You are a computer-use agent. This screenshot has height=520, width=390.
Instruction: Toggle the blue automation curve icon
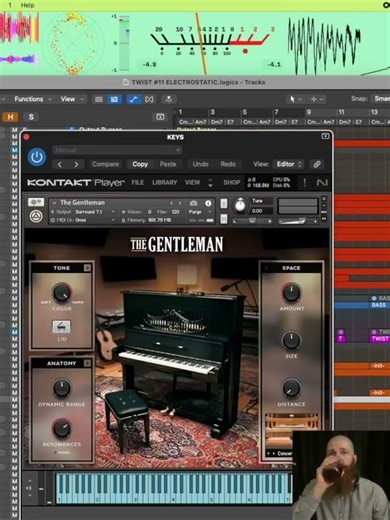(x=133, y=99)
